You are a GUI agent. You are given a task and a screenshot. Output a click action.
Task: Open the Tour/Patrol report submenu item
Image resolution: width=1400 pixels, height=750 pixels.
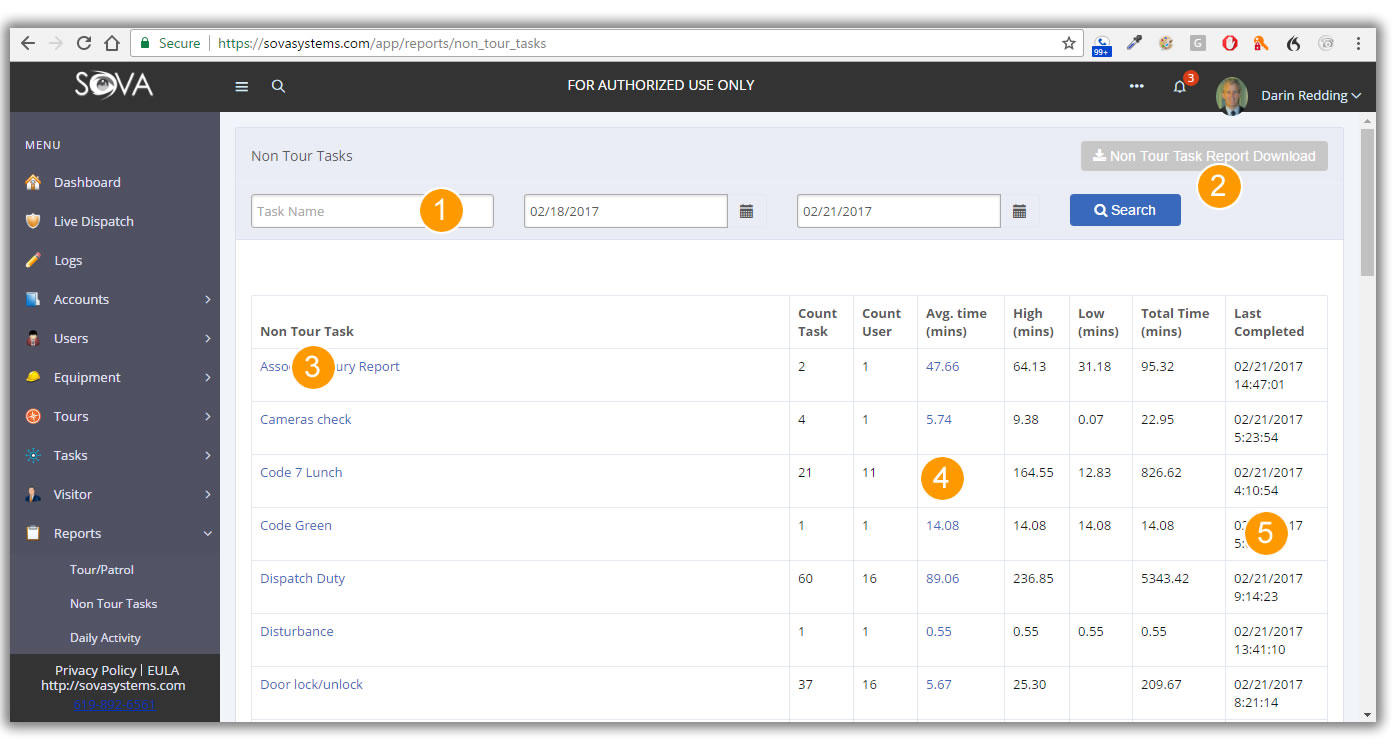click(102, 569)
